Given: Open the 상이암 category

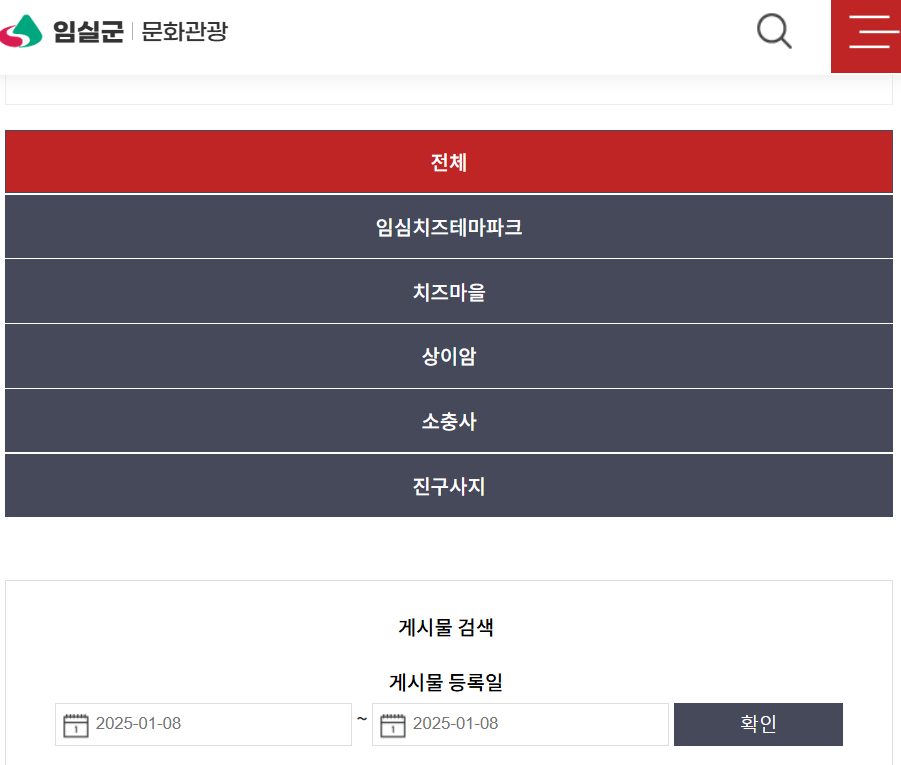Looking at the screenshot, I should pos(448,356).
